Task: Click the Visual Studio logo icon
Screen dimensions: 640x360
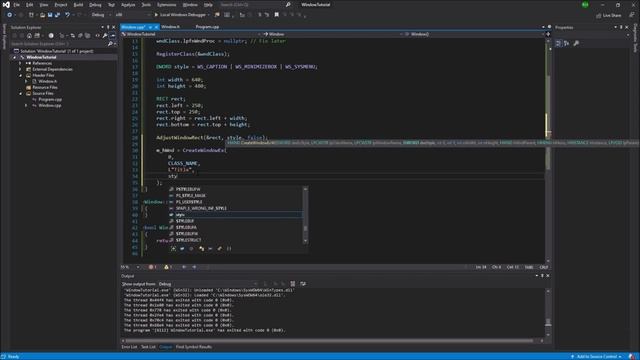Action: [x=6, y=5]
